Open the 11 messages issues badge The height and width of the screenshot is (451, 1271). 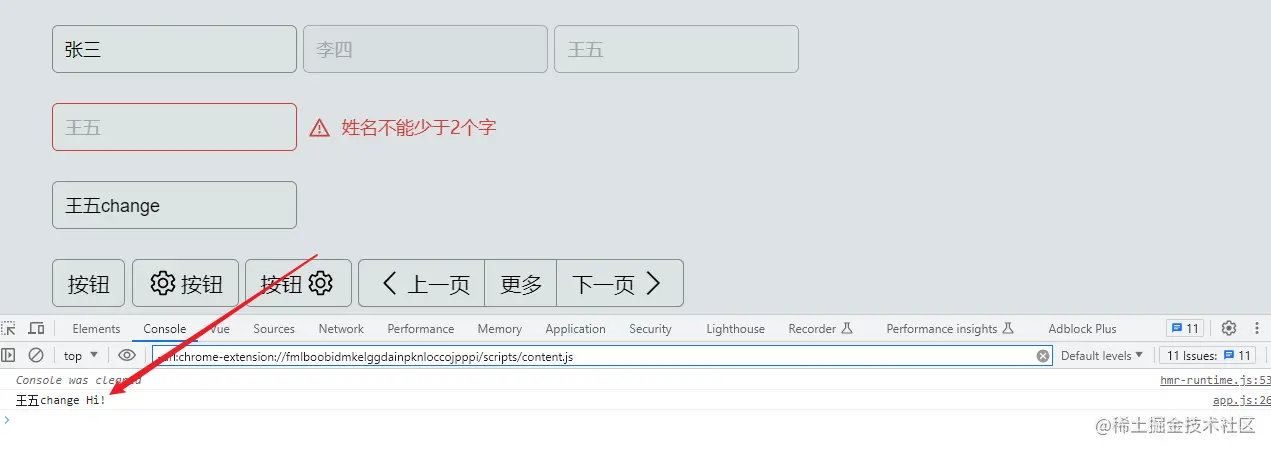(1185, 328)
